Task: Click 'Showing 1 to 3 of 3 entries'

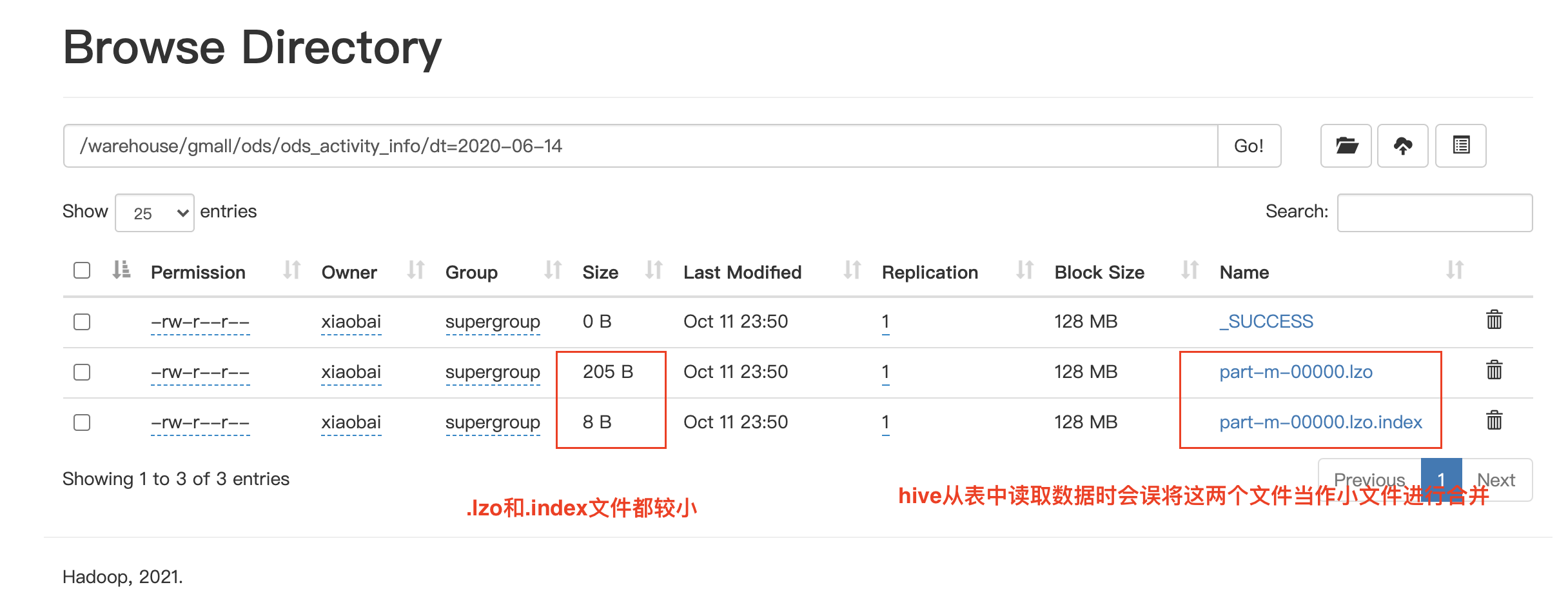Action: click(176, 479)
